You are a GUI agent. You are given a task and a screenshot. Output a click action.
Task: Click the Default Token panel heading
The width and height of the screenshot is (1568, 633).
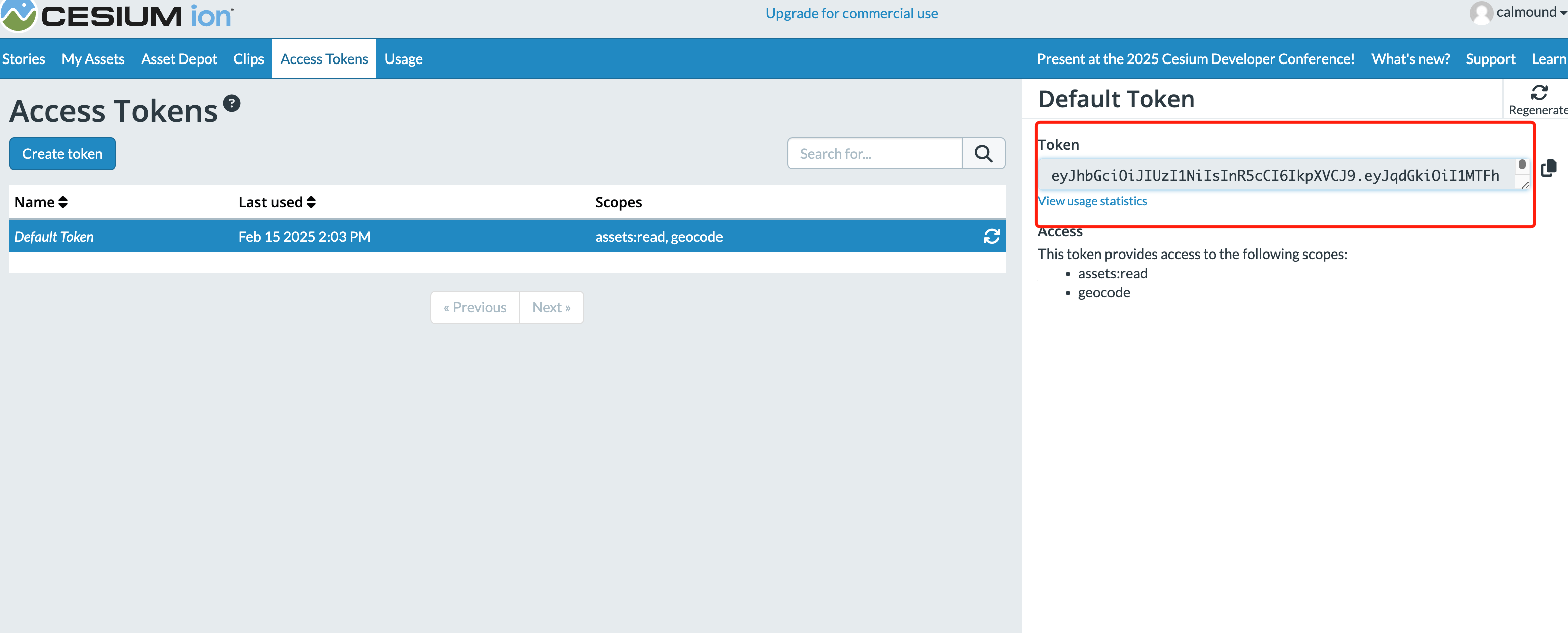[1116, 99]
